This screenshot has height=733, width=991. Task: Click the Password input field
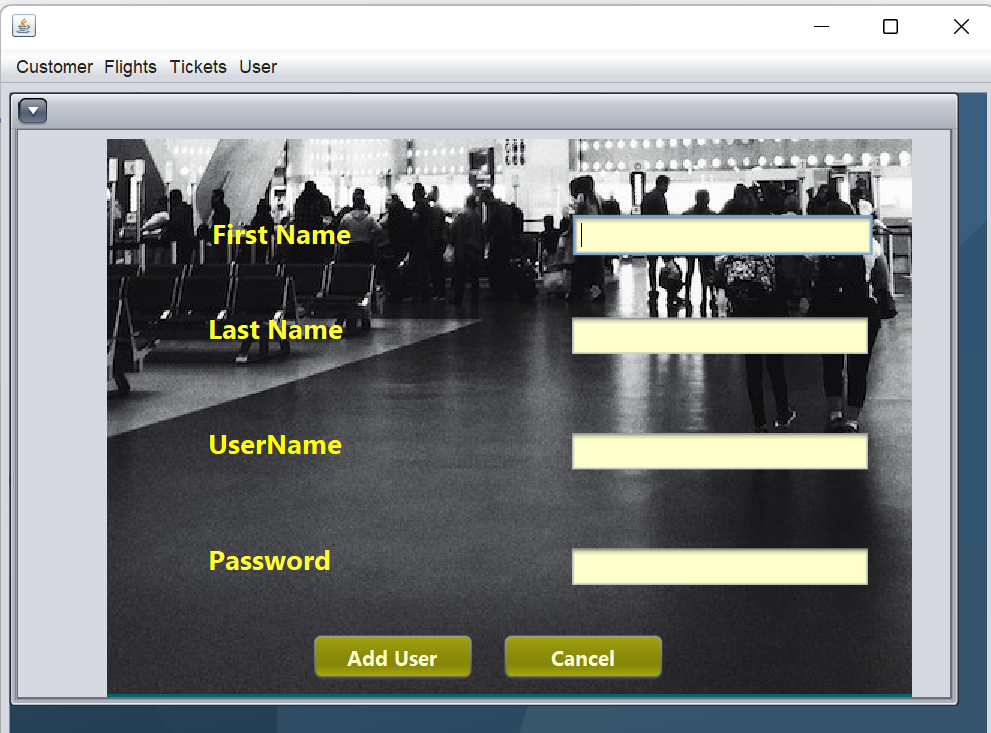pyautogui.click(x=719, y=567)
